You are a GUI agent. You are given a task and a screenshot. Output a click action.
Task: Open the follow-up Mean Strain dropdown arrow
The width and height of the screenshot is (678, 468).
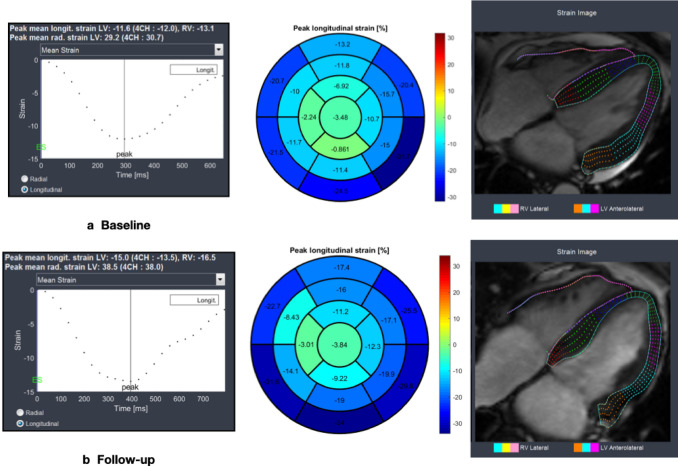[x=220, y=279]
